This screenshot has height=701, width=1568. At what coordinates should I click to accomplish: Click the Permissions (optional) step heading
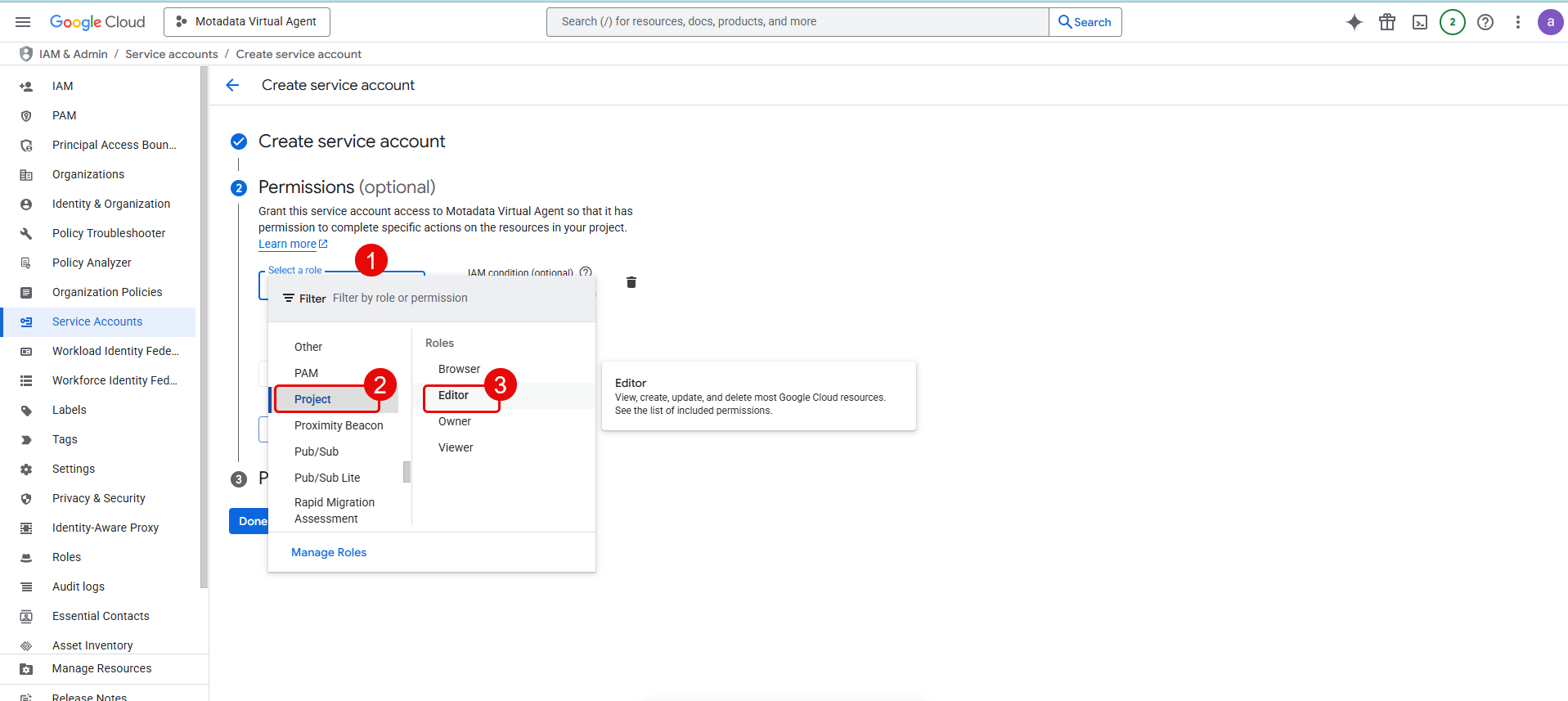click(347, 187)
